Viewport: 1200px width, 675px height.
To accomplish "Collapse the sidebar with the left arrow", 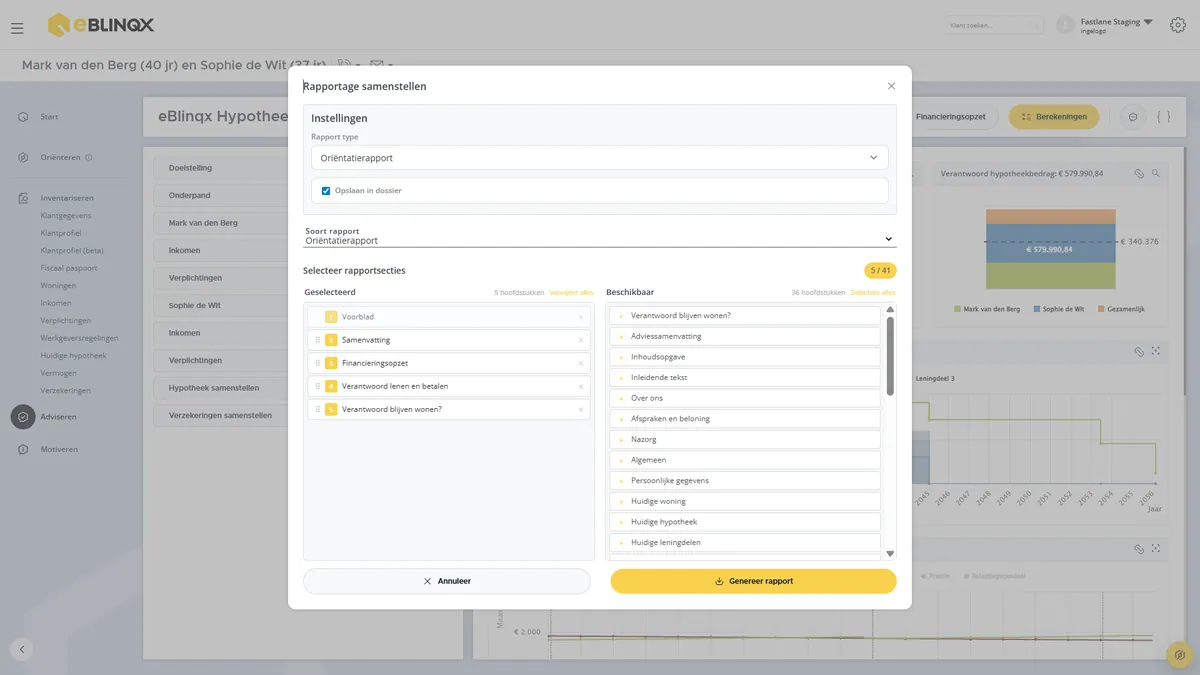I will [22, 649].
